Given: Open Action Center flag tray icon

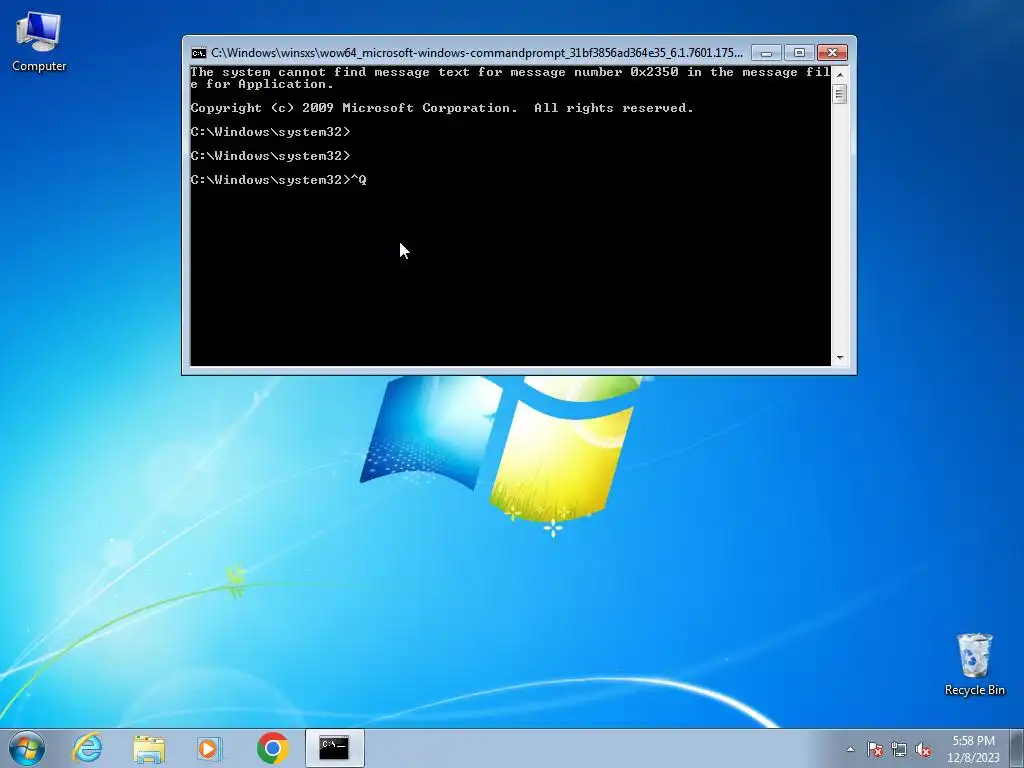Looking at the screenshot, I should click(875, 750).
